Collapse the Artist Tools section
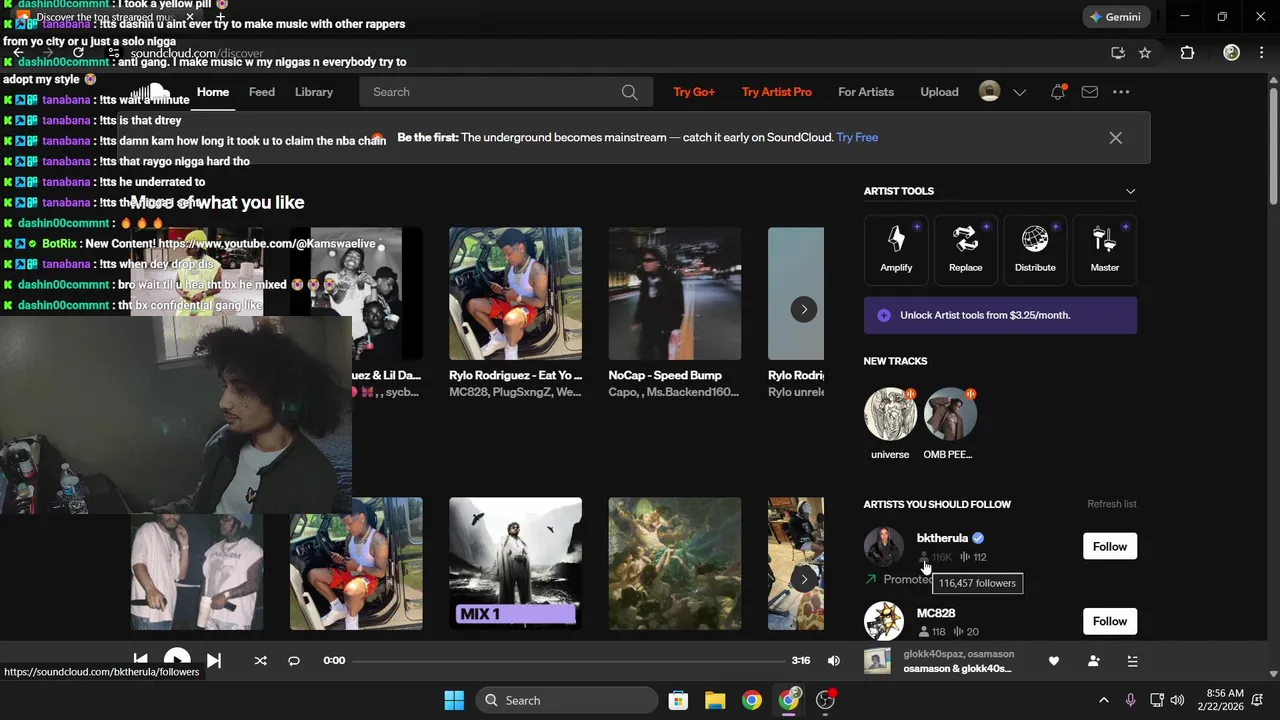 (1130, 191)
